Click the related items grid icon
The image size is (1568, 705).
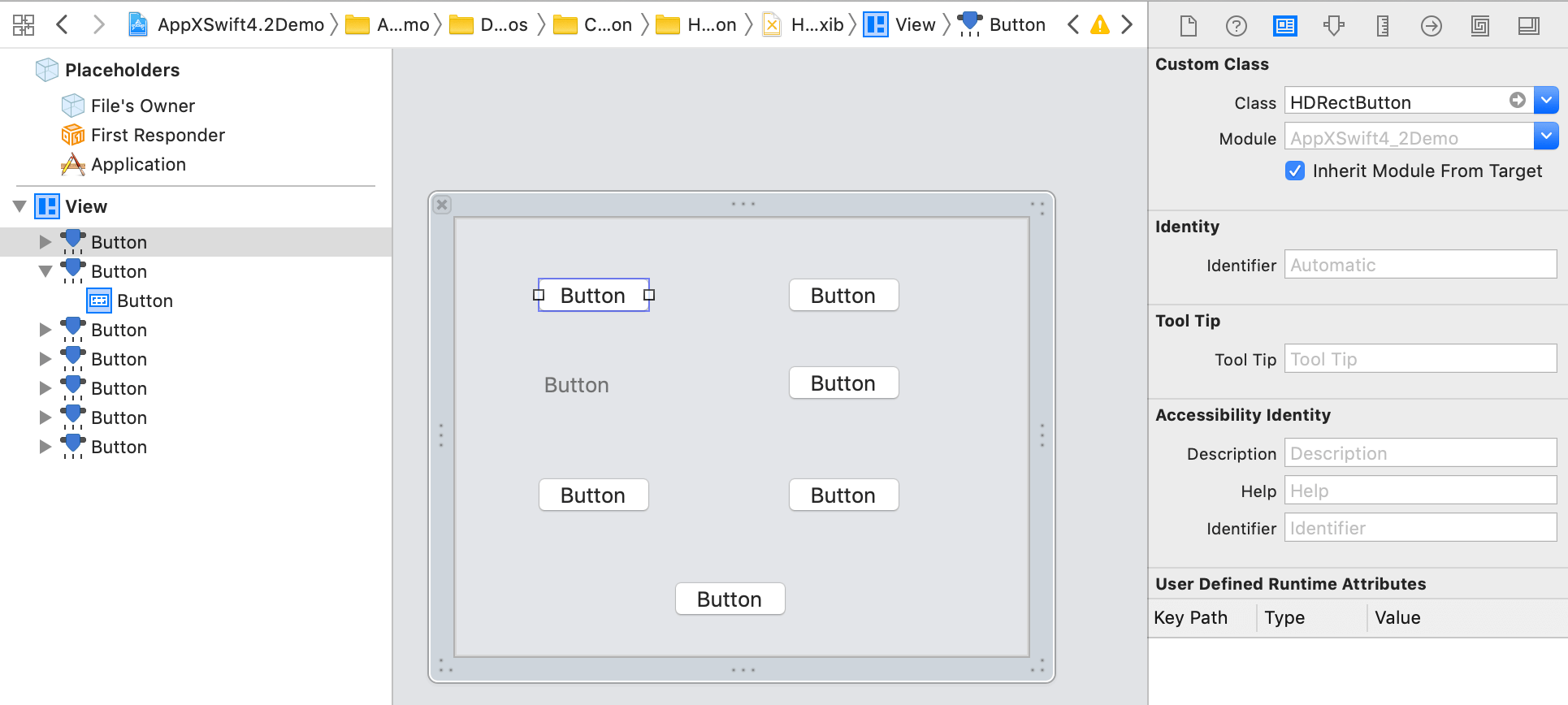tap(24, 24)
